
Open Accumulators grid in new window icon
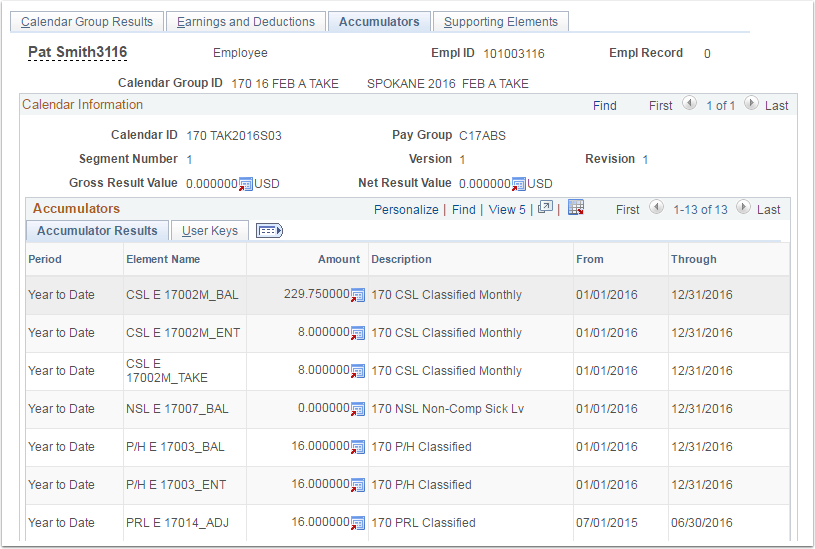pyautogui.click(x=545, y=207)
